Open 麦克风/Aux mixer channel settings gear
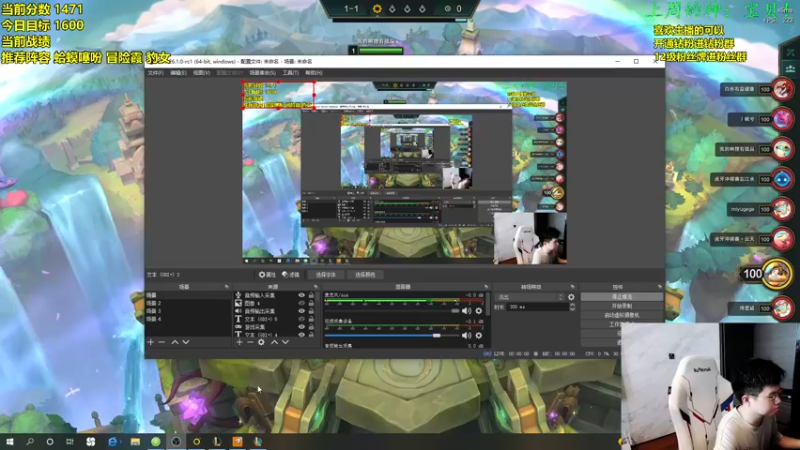800x450 pixels. click(479, 311)
